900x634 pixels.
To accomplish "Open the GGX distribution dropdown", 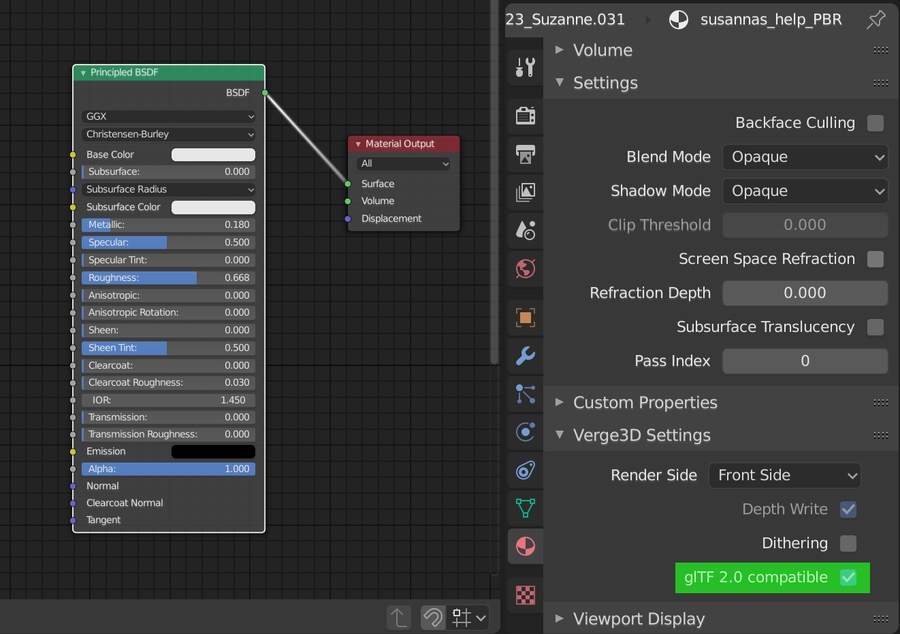I will [x=168, y=116].
